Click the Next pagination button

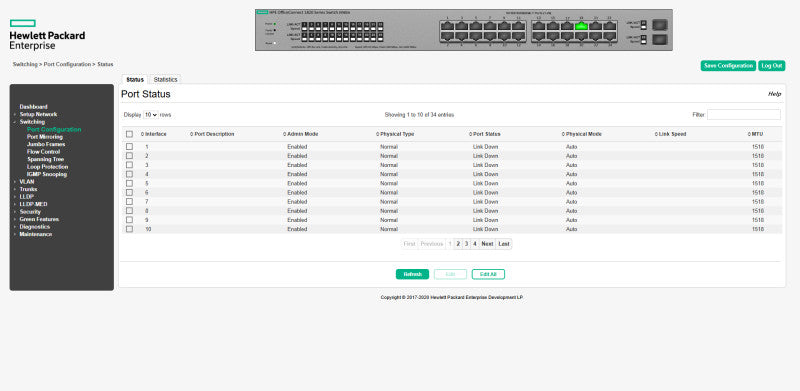(487, 244)
